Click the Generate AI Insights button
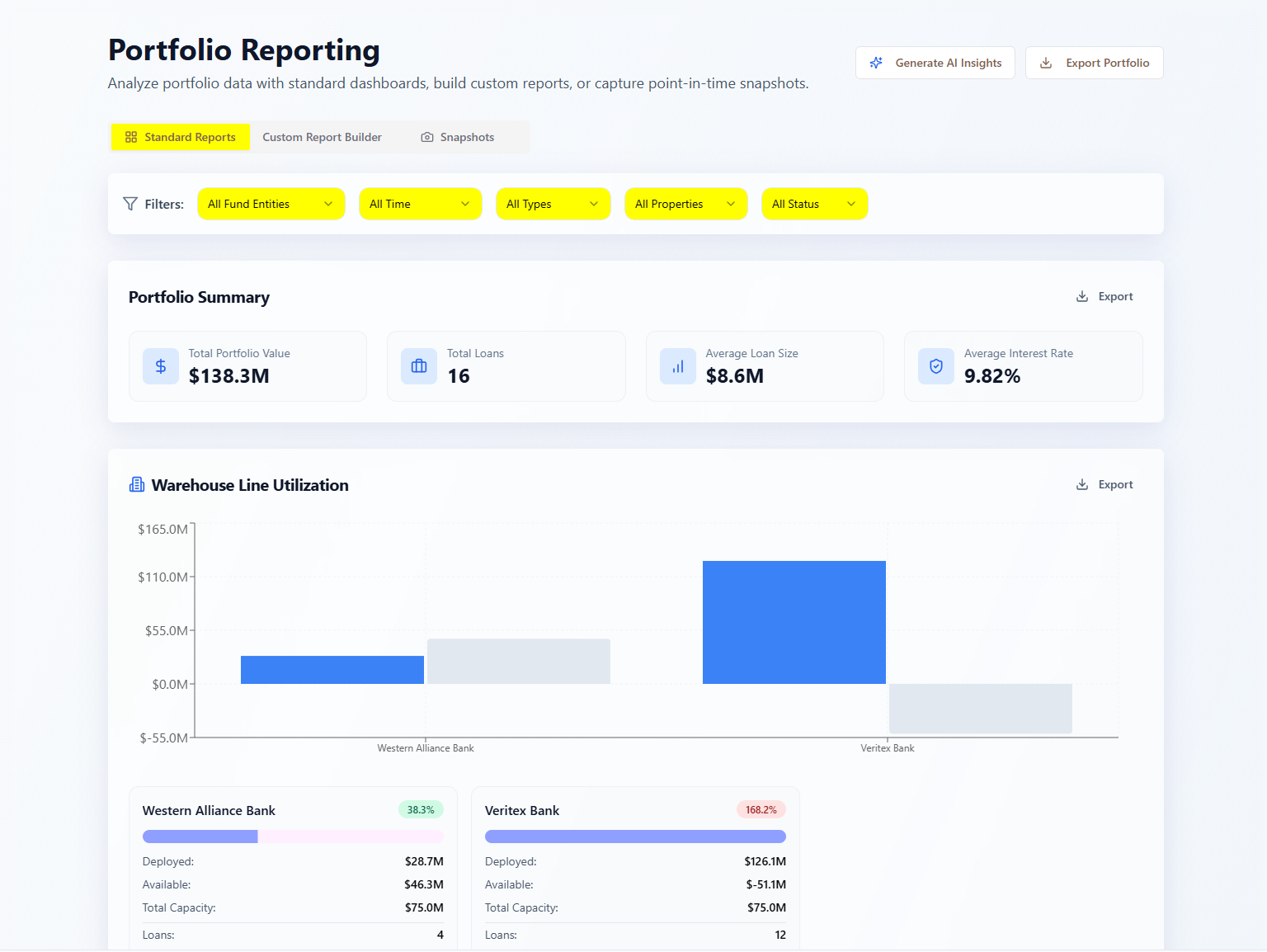 tap(935, 62)
